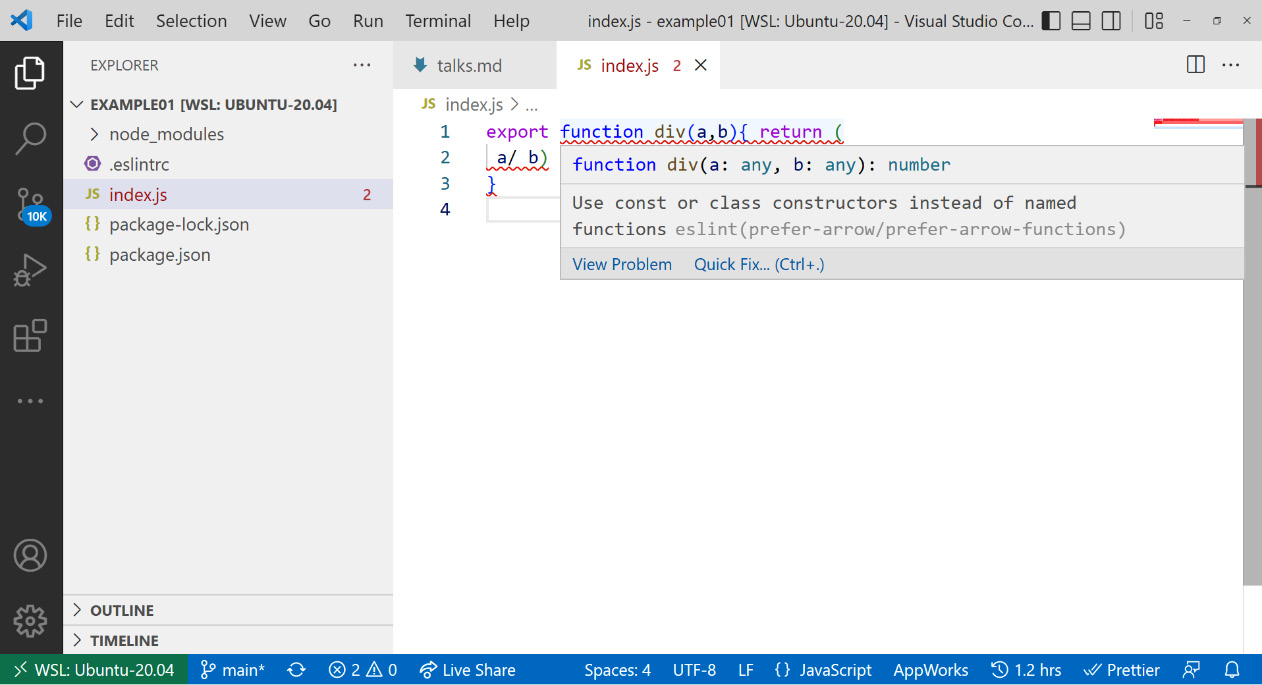Open the Terminal menu
1262x685 pixels.
pyautogui.click(x=438, y=20)
